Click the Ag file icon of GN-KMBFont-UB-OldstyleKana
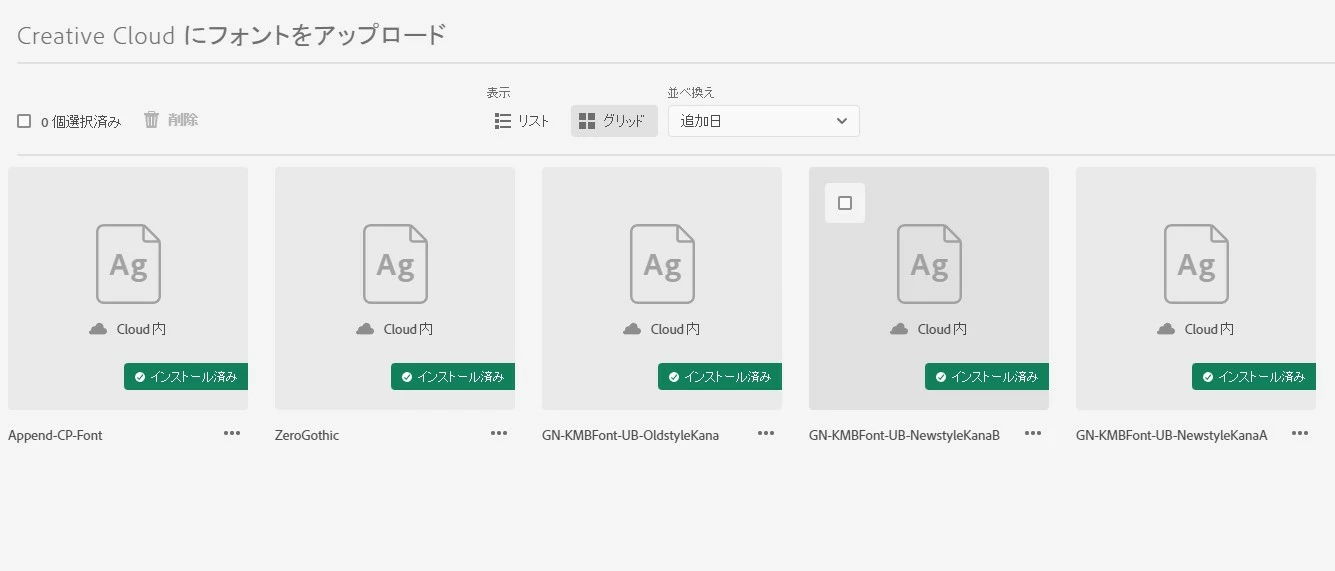The width and height of the screenshot is (1335, 571). [x=662, y=264]
